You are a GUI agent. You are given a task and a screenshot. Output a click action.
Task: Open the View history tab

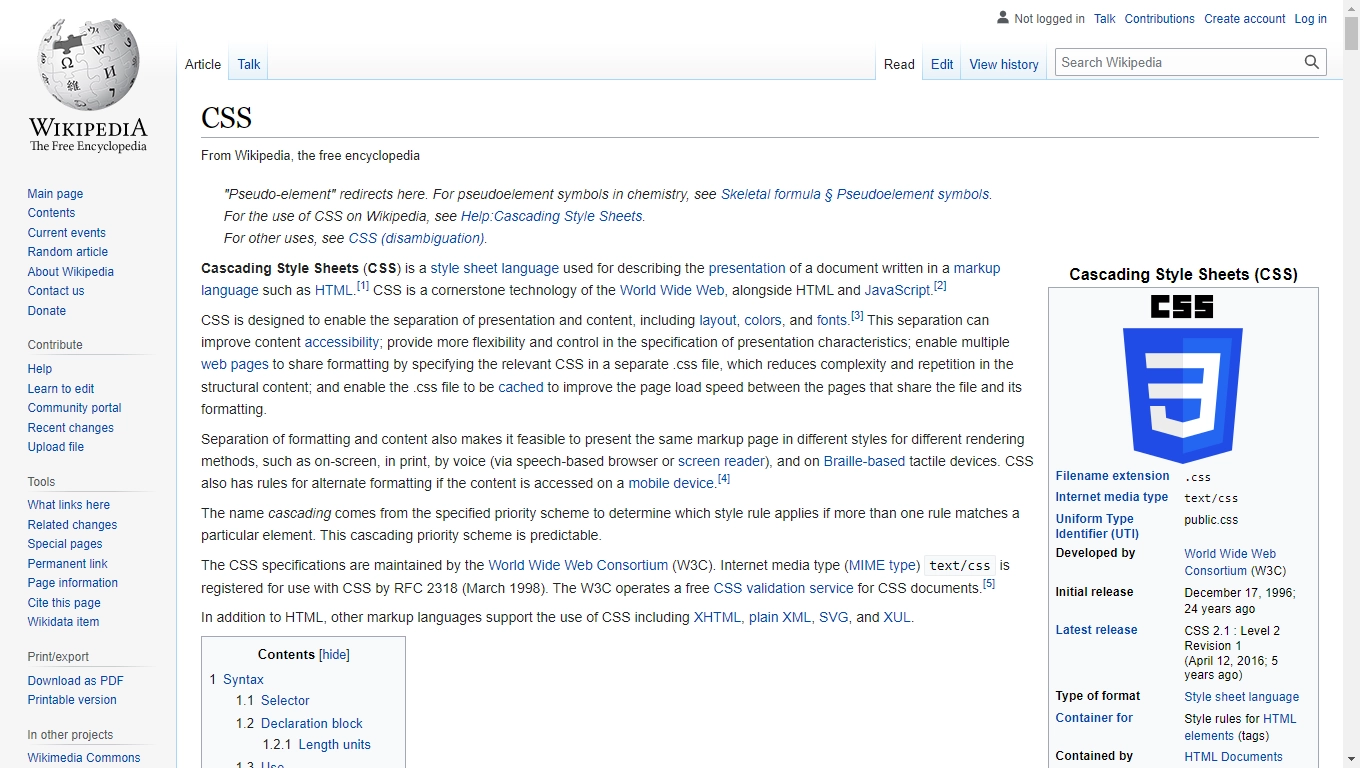1003,64
